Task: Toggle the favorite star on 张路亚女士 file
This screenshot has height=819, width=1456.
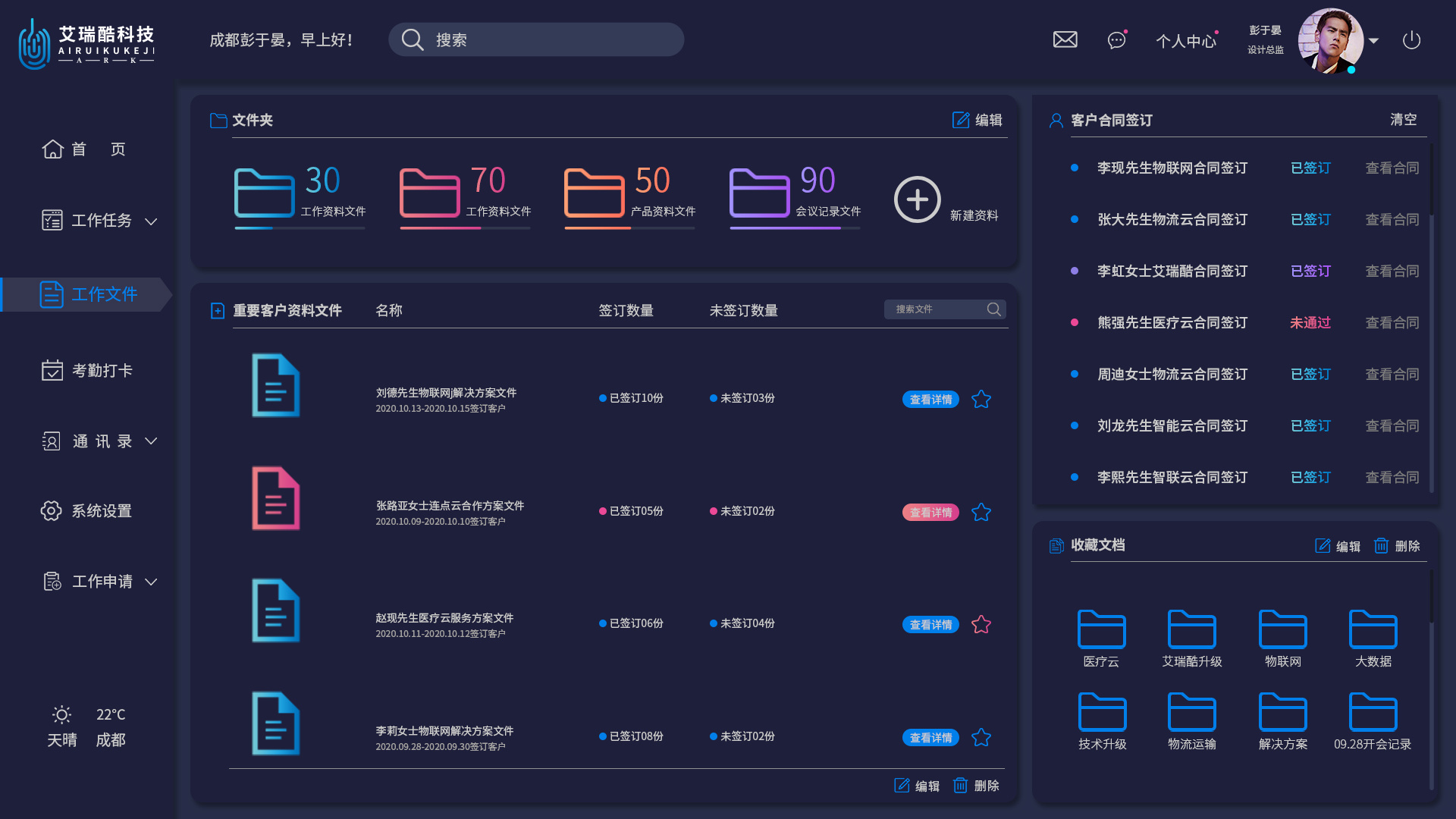Action: click(x=981, y=512)
